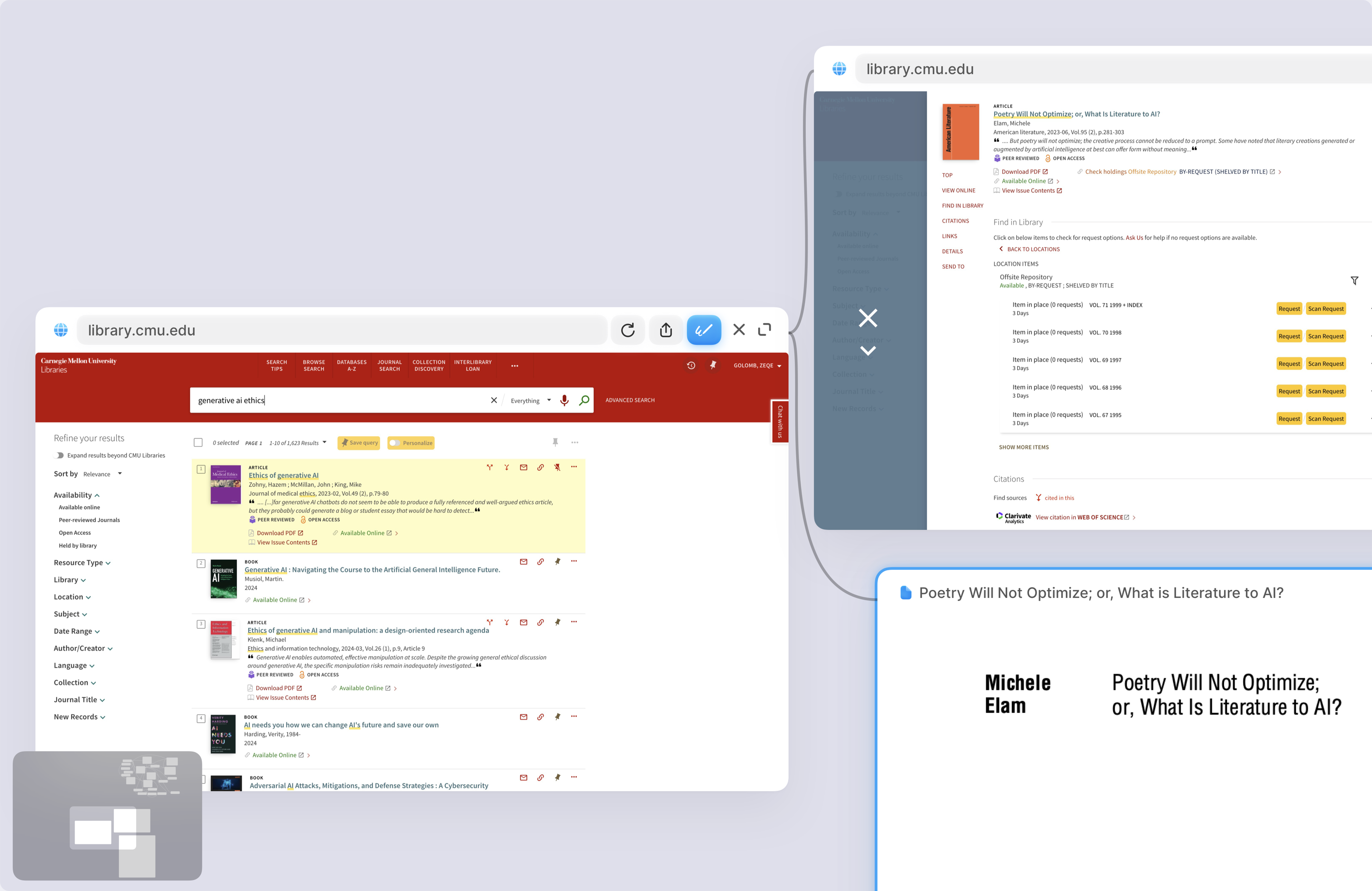Screen dimensions: 1372x891
Task: Click the Save query button
Action: 358,443
